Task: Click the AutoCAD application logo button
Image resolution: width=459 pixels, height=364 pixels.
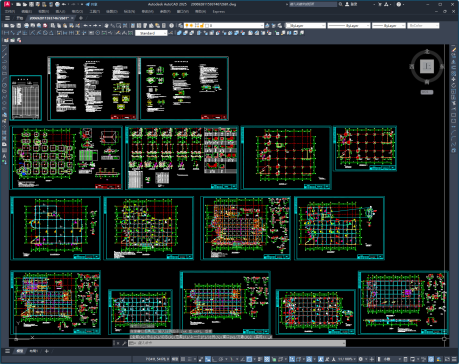Action: tap(7, 4)
